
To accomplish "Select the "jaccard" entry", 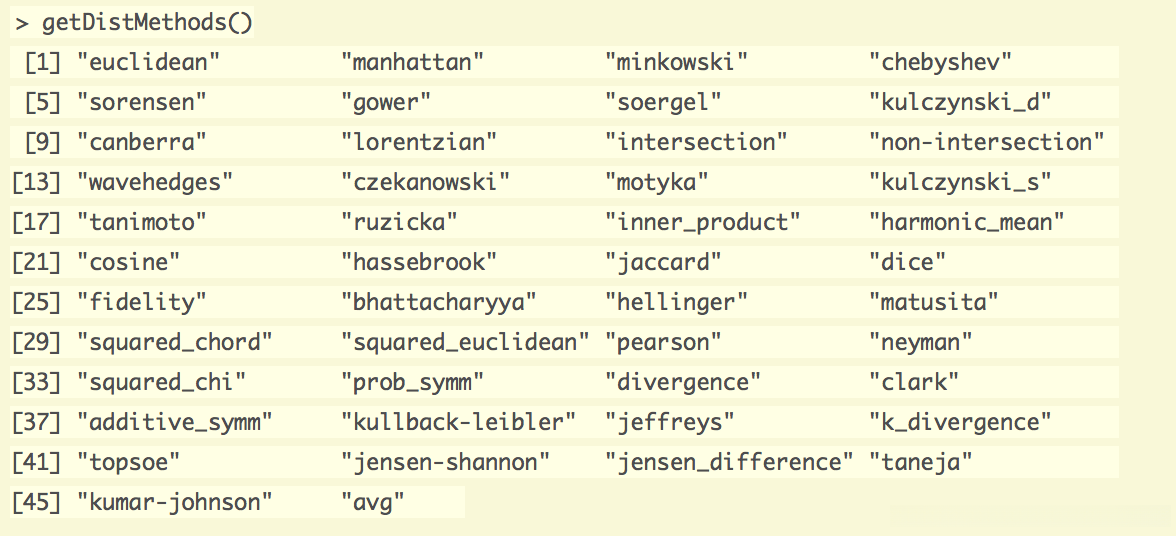I will pos(663,262).
